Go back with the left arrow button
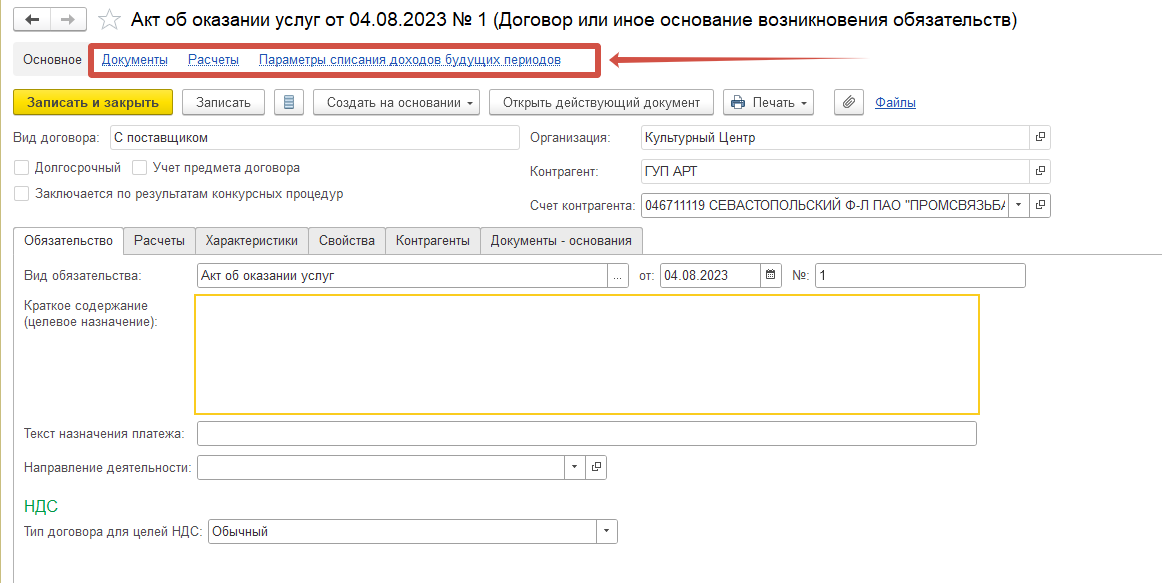This screenshot has width=1162, height=583. pos(32,19)
